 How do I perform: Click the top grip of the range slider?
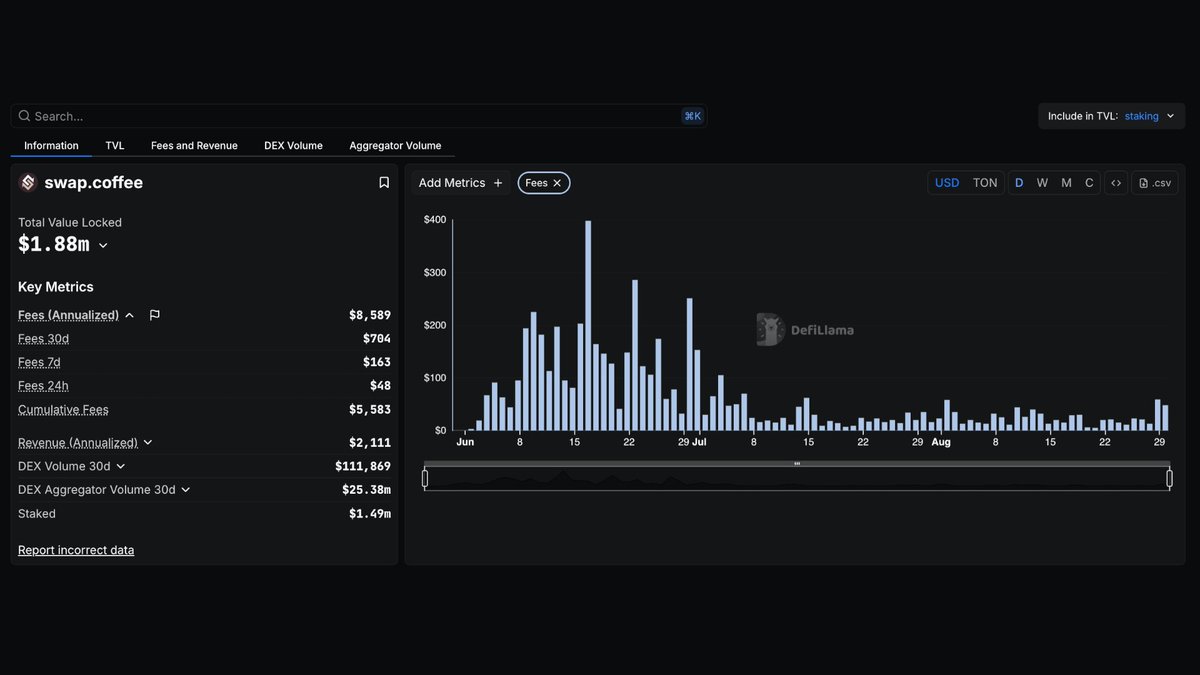pyautogui.click(x=797, y=464)
